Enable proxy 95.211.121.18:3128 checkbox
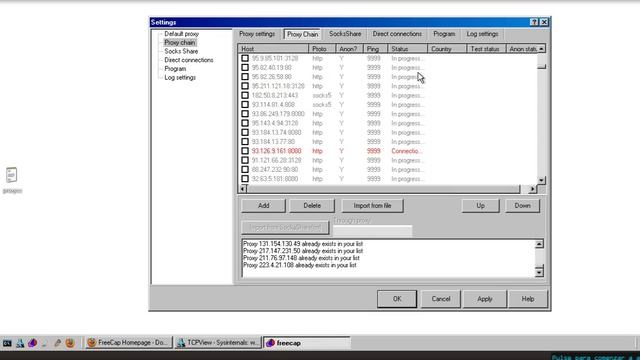The image size is (640, 360). click(x=245, y=86)
